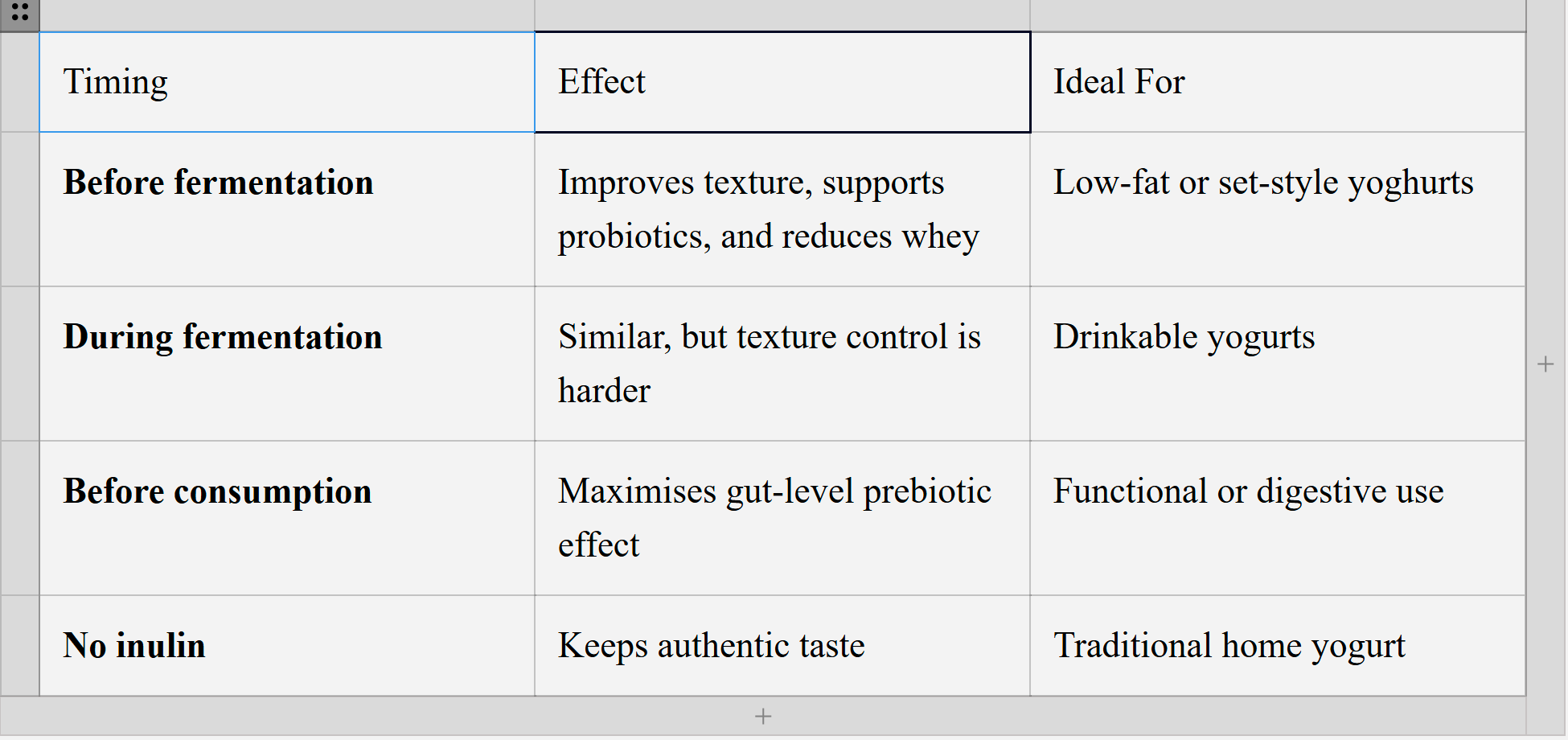Screen dimensions: 1568x740
Task: Click the 'Ideal For' header cell
Action: pyautogui.click(x=1277, y=82)
